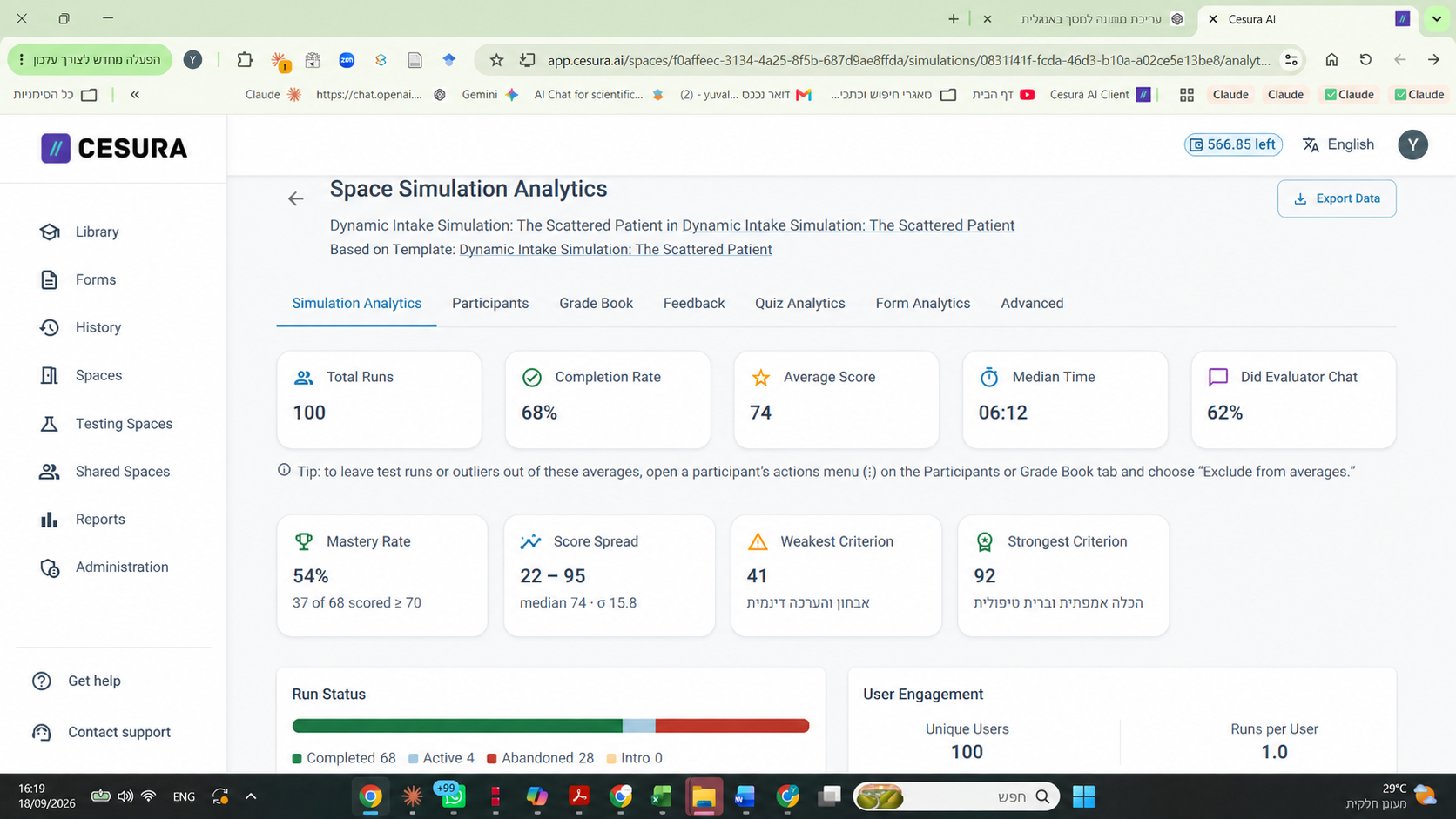1456x819 pixels.
Task: Open the English language selector
Action: 1338,144
